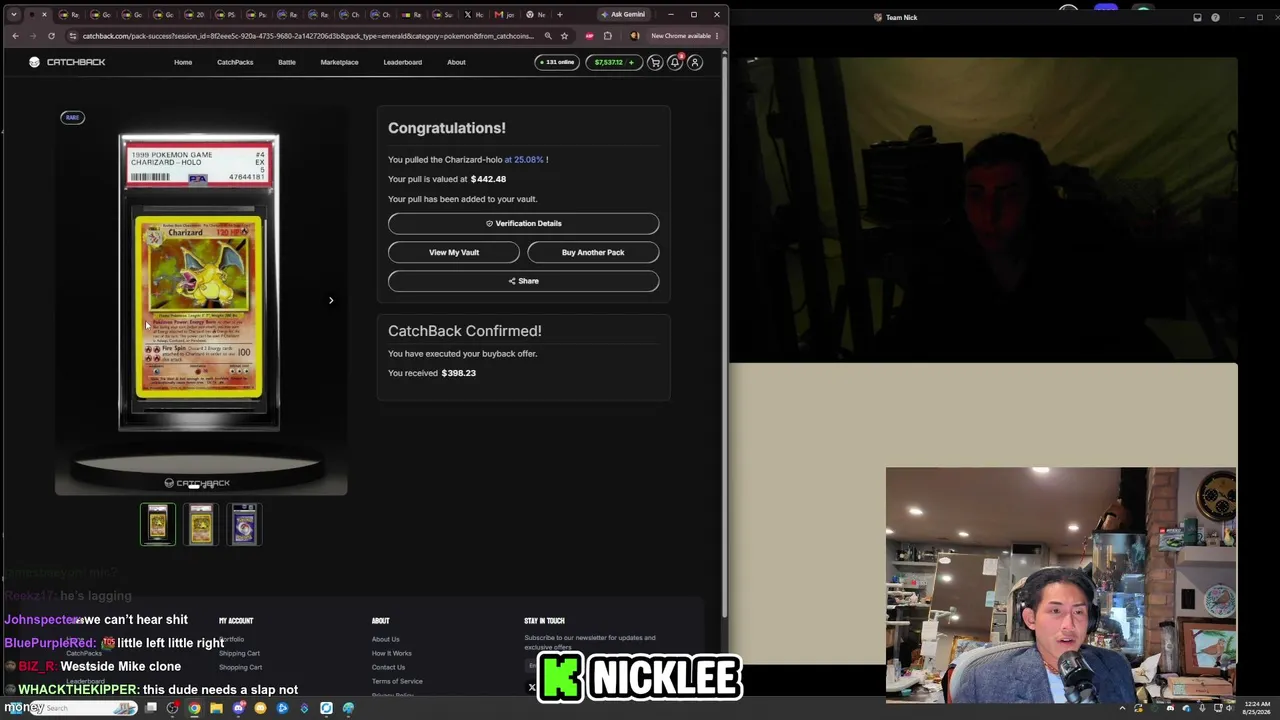Open the About Us footer link
1280x720 pixels.
tap(386, 639)
